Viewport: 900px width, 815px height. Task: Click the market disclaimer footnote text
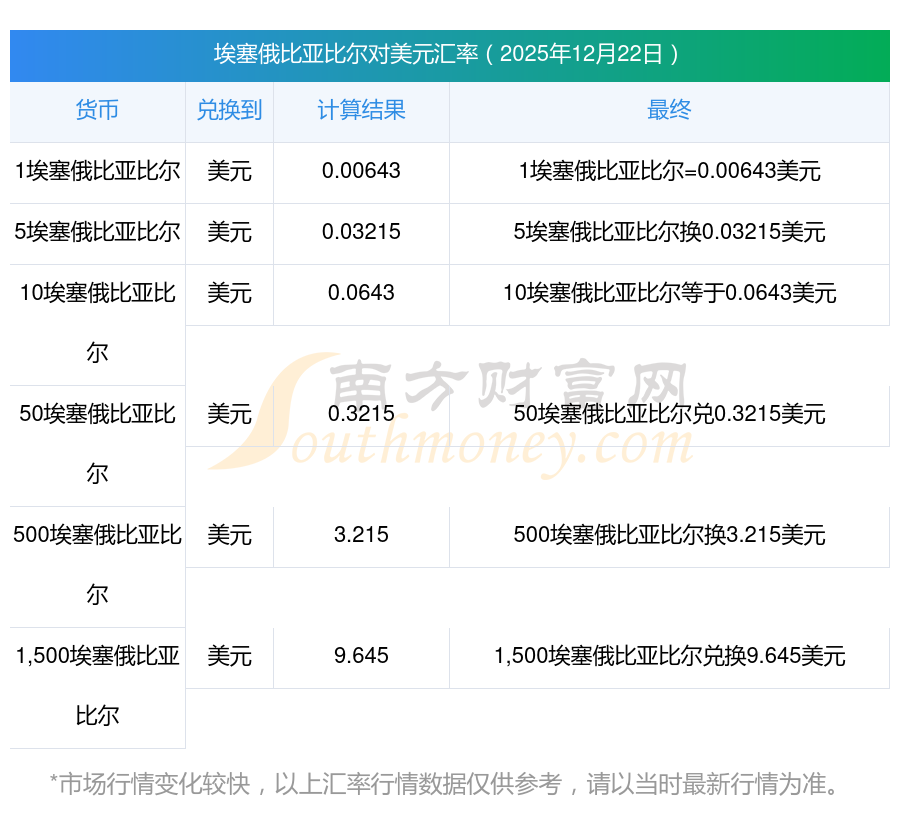pyautogui.click(x=449, y=784)
